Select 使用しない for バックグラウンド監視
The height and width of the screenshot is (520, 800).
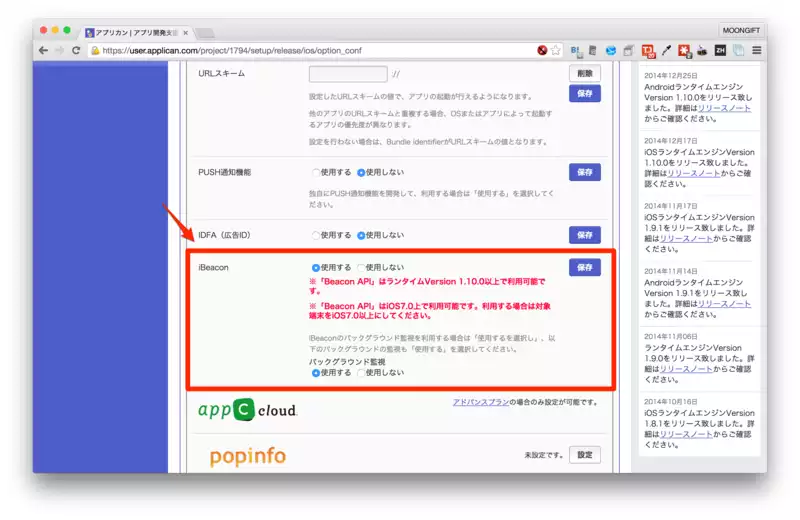pyautogui.click(x=361, y=373)
